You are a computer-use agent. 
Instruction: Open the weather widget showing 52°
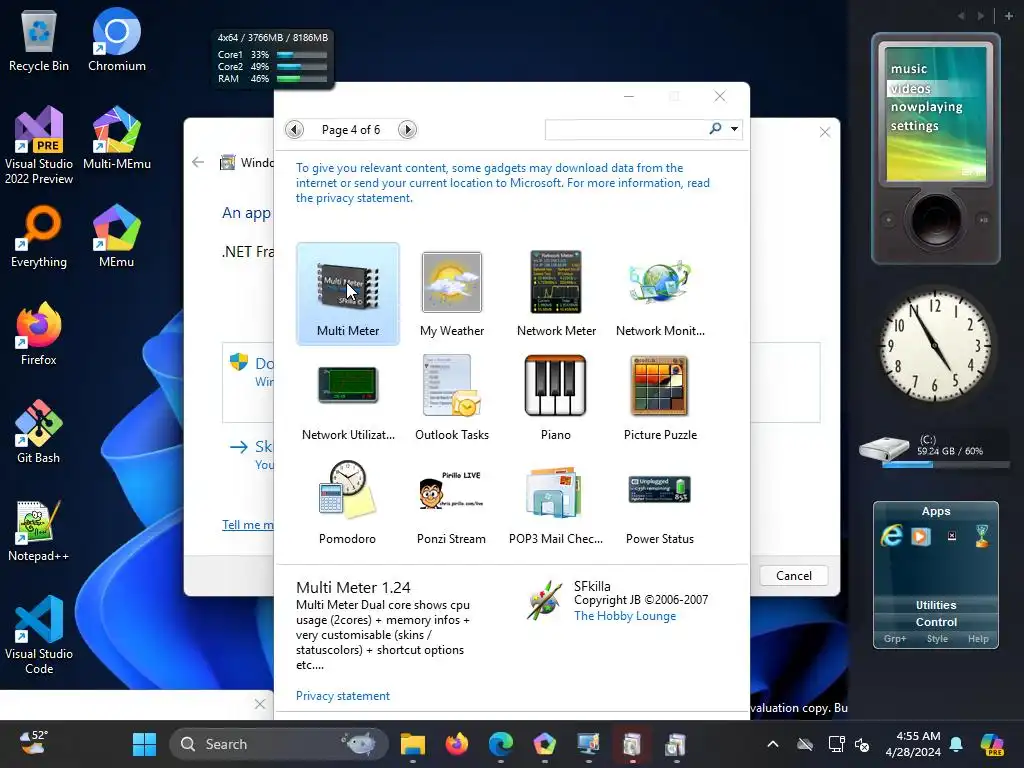pos(34,744)
